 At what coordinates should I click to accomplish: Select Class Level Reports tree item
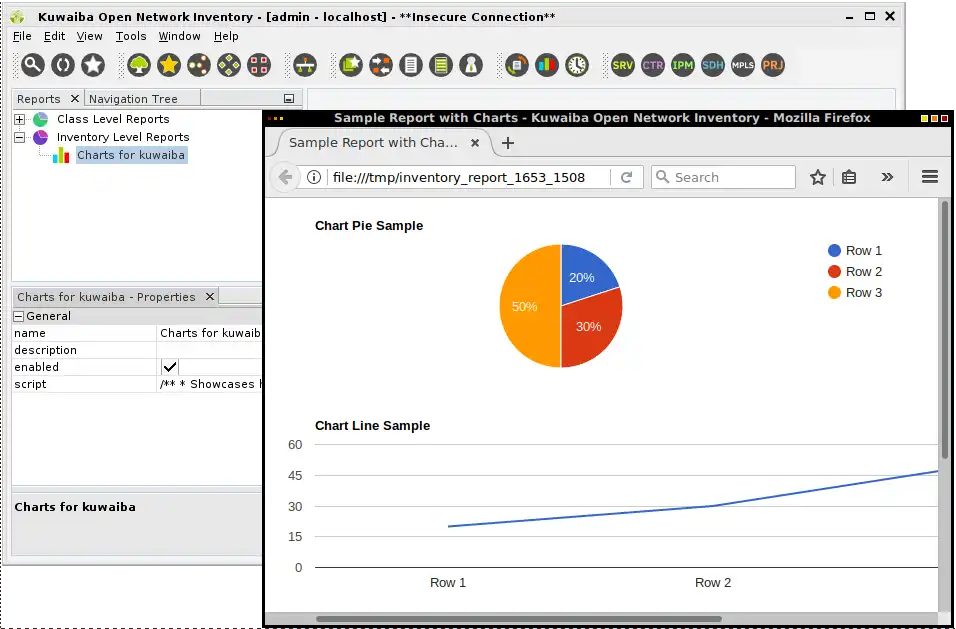click(x=113, y=119)
